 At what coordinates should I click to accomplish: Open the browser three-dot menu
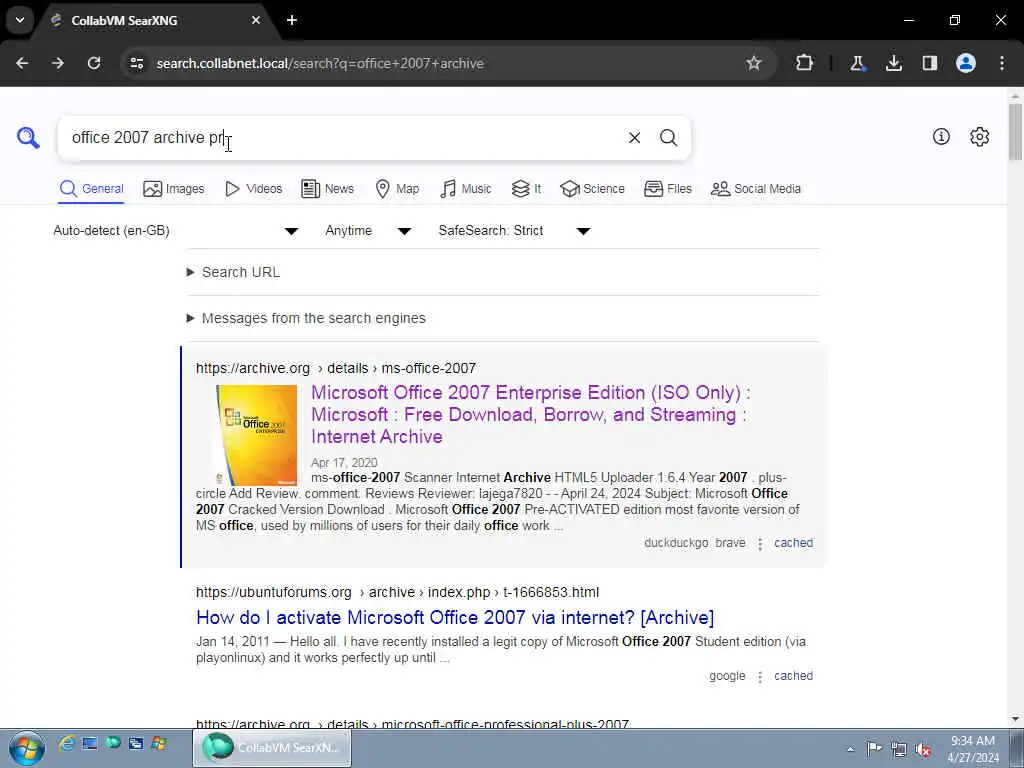[1002, 63]
